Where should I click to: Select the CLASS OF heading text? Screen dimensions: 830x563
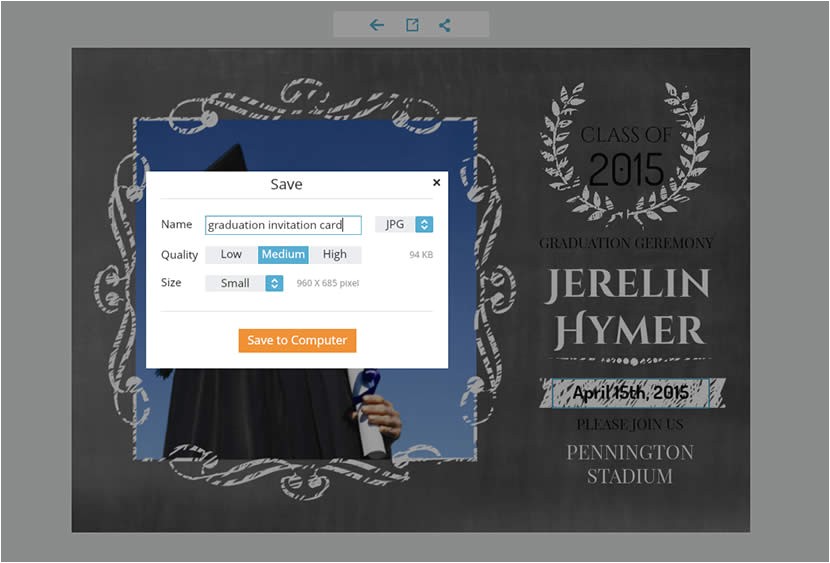(x=626, y=135)
